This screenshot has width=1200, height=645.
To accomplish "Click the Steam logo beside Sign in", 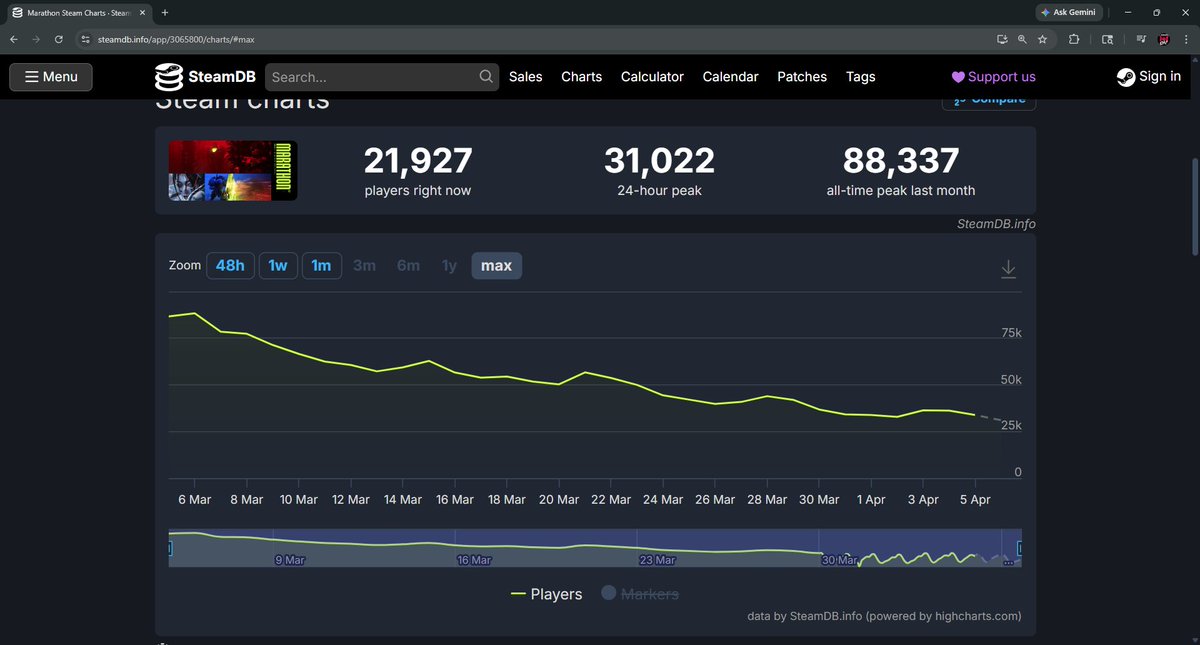I will pos(1126,77).
